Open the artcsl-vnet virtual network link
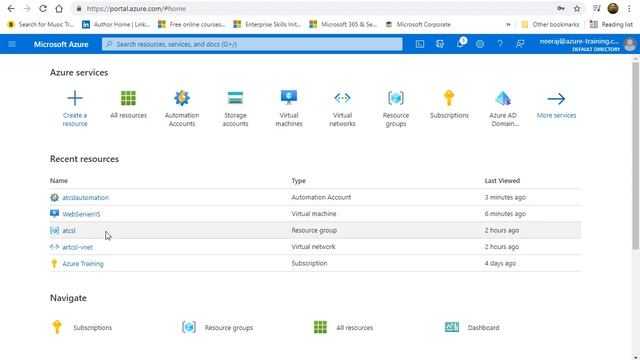 (78, 247)
